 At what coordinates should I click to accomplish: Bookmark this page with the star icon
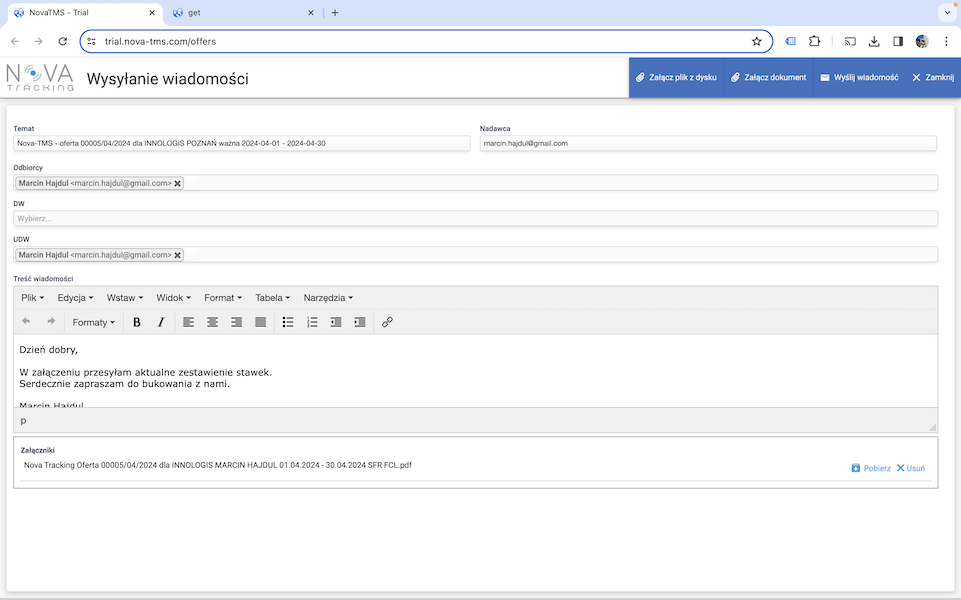pyautogui.click(x=757, y=41)
